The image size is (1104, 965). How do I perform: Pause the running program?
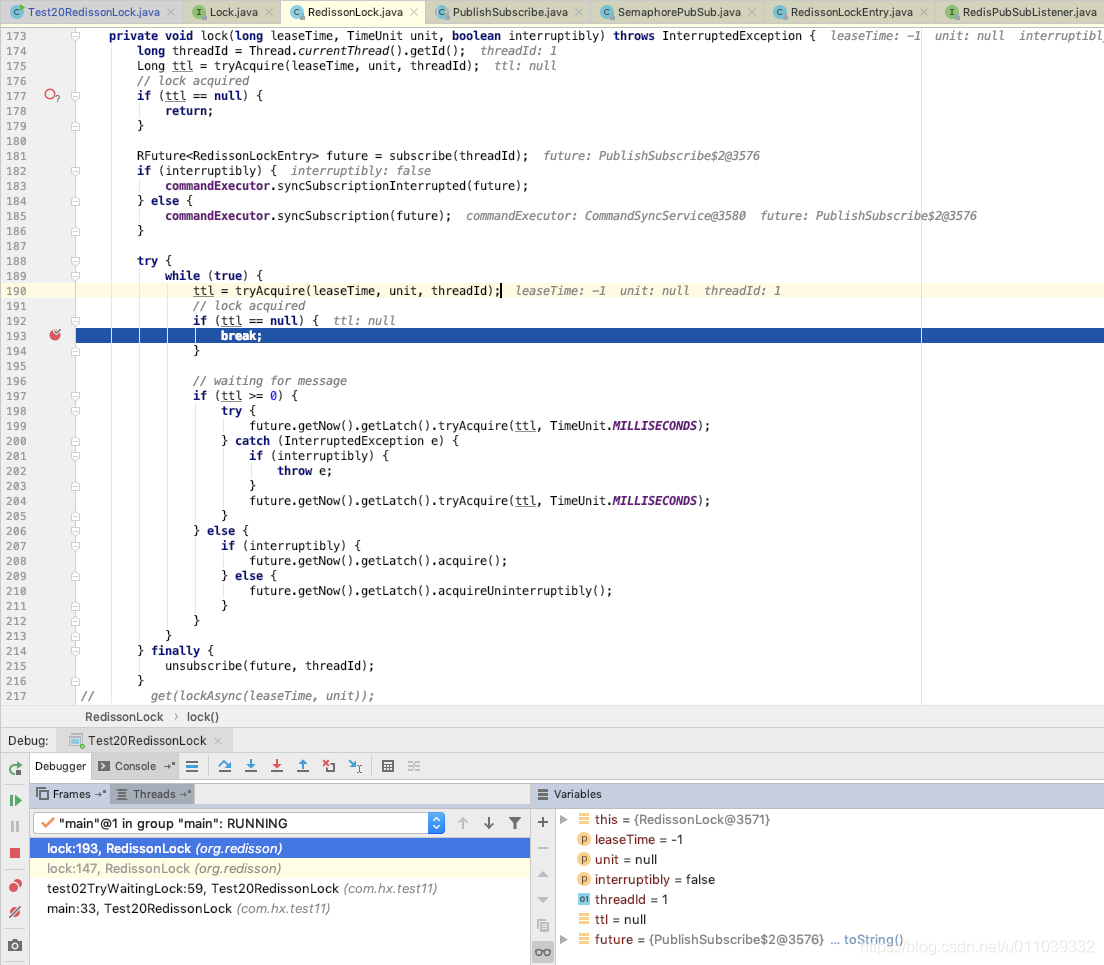coord(15,826)
